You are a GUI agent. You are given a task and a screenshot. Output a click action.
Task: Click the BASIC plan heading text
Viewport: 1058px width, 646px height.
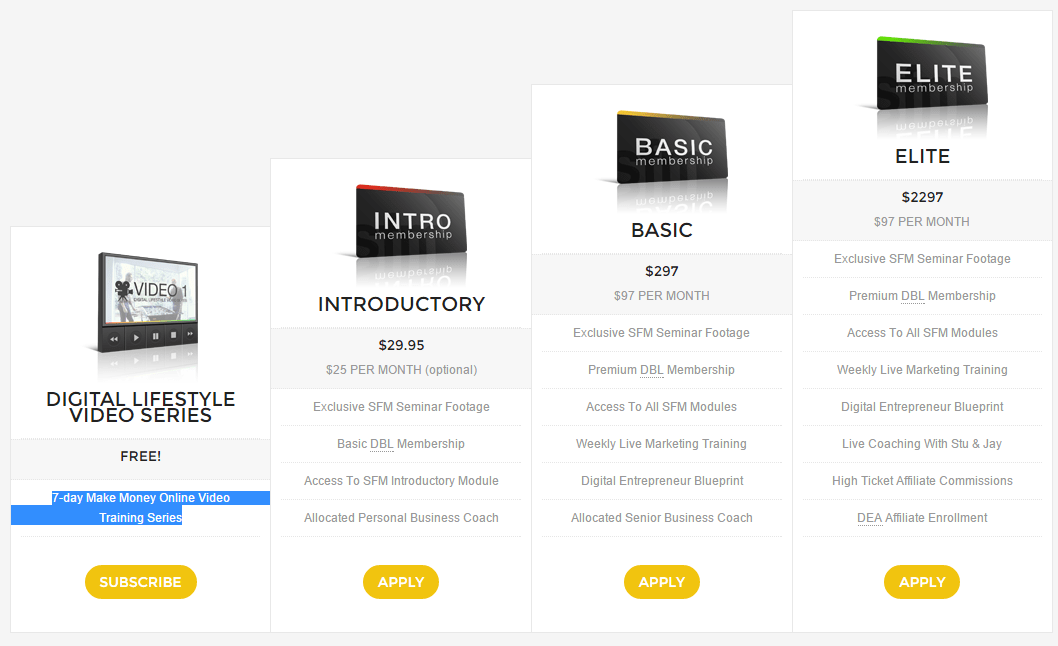662,230
